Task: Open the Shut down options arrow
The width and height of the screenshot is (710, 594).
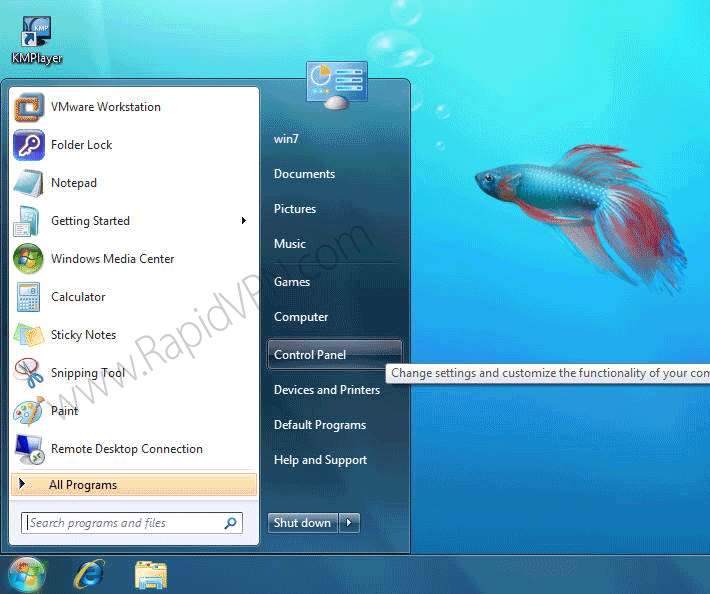Action: click(x=349, y=523)
